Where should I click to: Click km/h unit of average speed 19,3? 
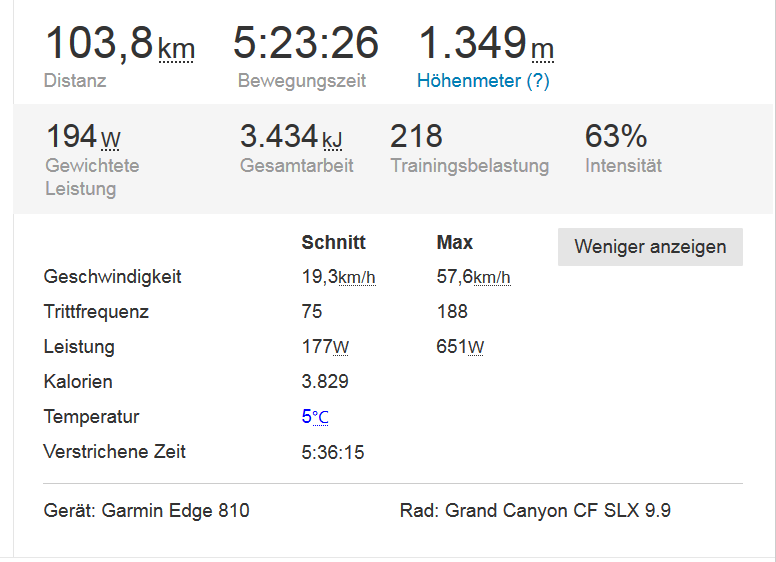pyautogui.click(x=357, y=277)
